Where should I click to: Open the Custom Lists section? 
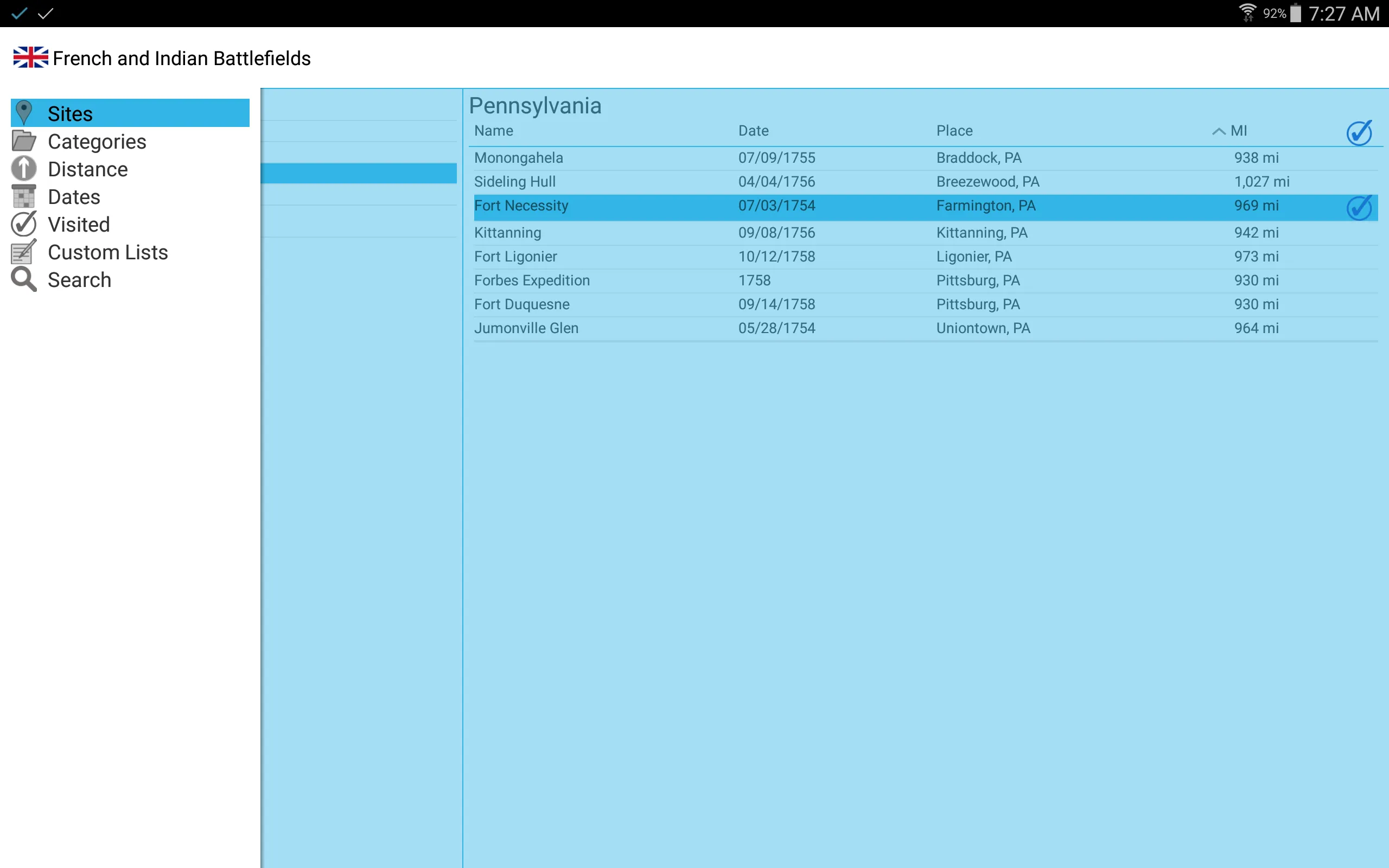pos(108,252)
